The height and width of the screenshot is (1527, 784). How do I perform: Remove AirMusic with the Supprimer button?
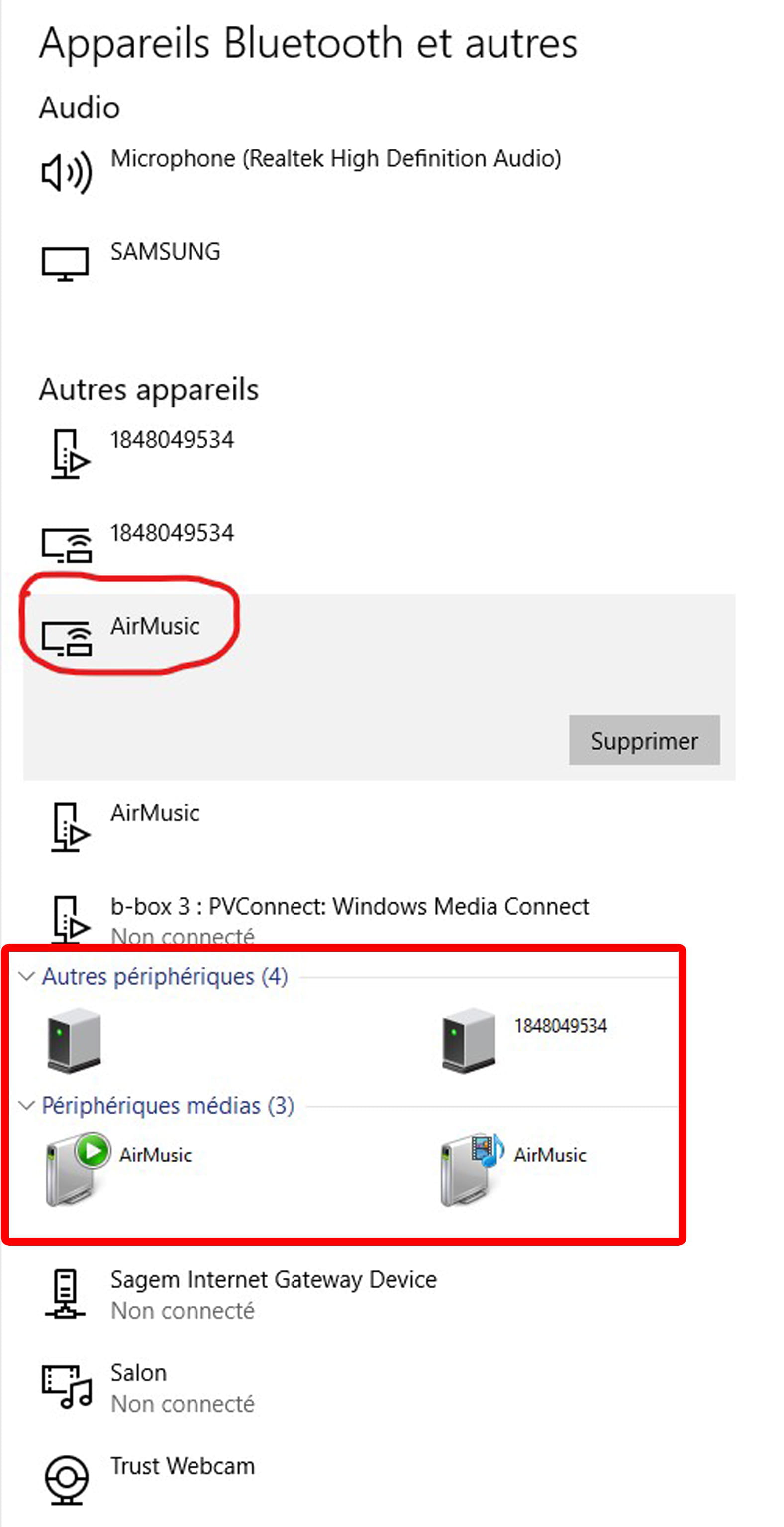tap(644, 740)
